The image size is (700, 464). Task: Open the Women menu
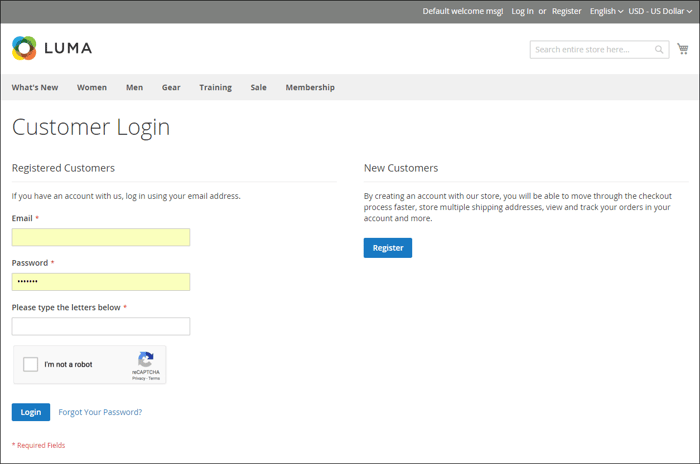tap(92, 87)
